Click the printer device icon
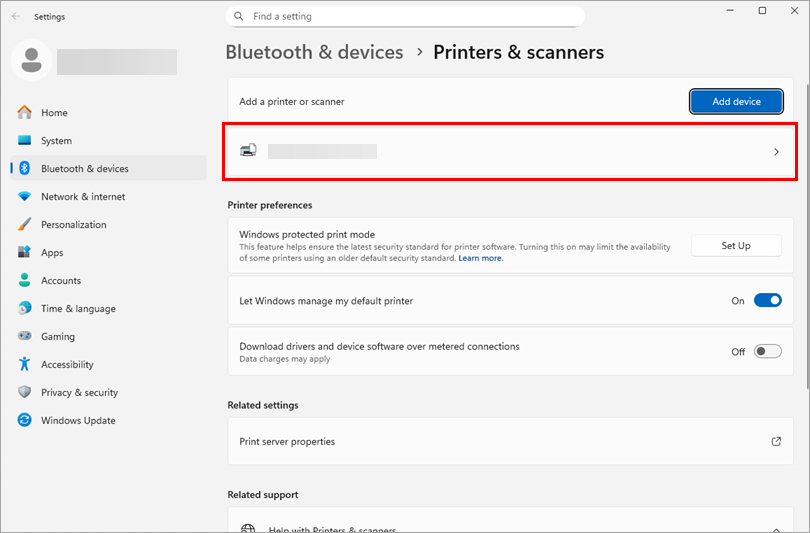 (x=249, y=151)
